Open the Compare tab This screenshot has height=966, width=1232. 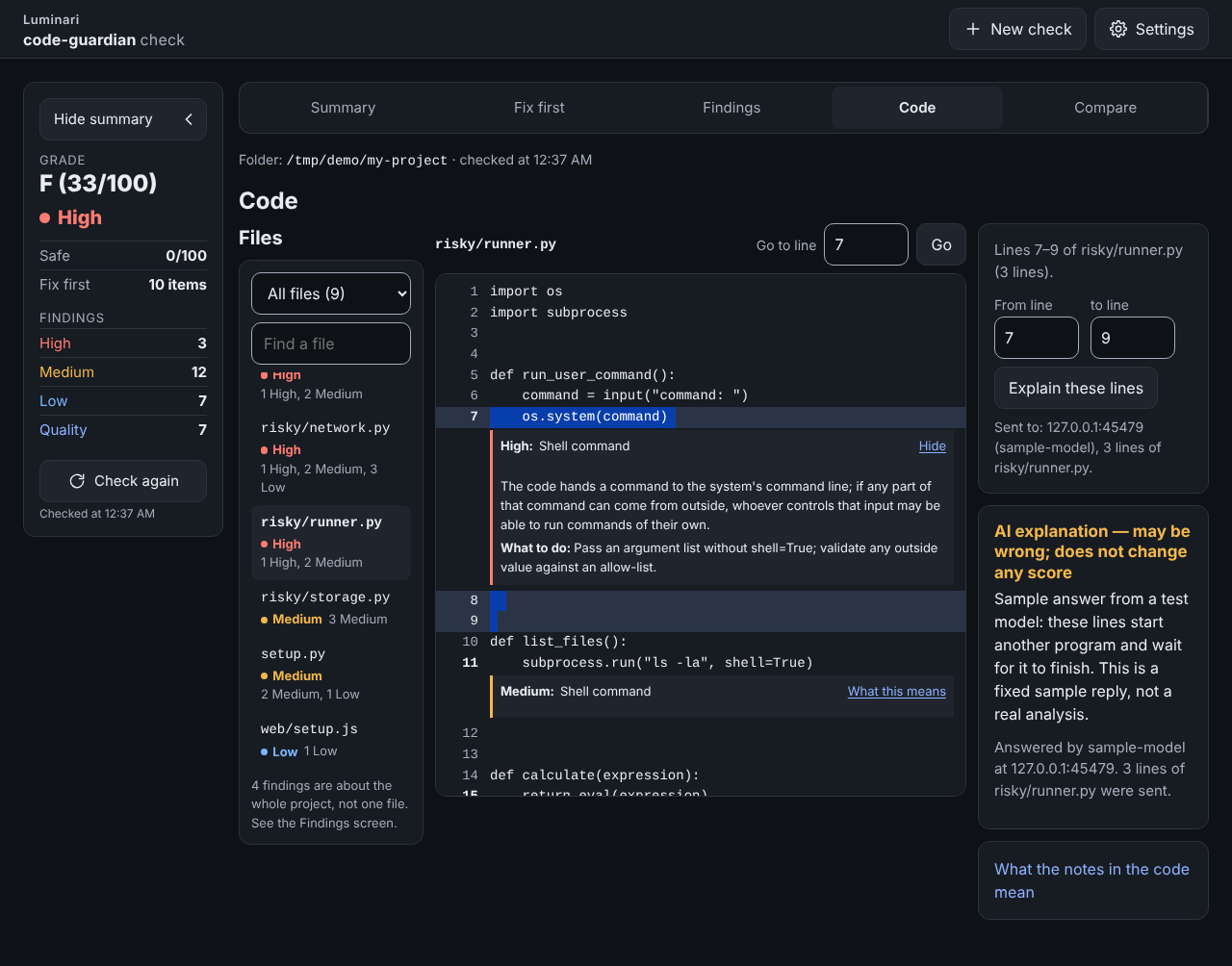click(x=1105, y=108)
